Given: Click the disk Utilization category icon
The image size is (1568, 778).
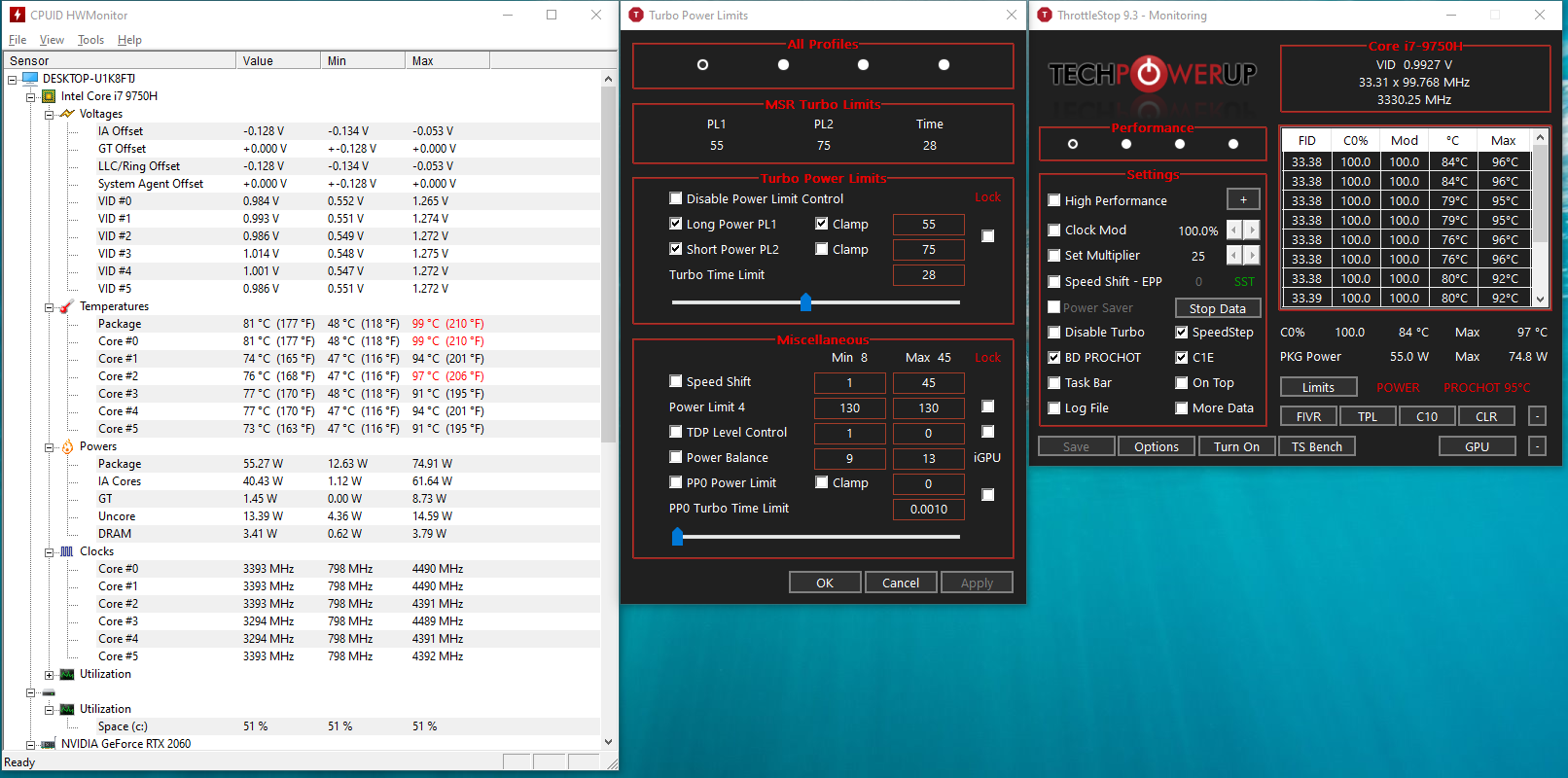Looking at the screenshot, I should pyautogui.click(x=67, y=709).
